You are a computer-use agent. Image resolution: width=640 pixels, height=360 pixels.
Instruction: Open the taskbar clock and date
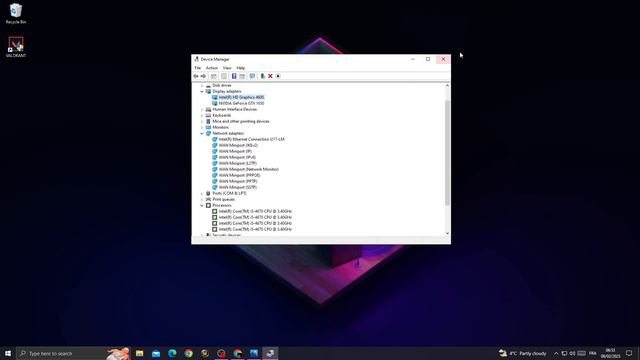click(611, 353)
